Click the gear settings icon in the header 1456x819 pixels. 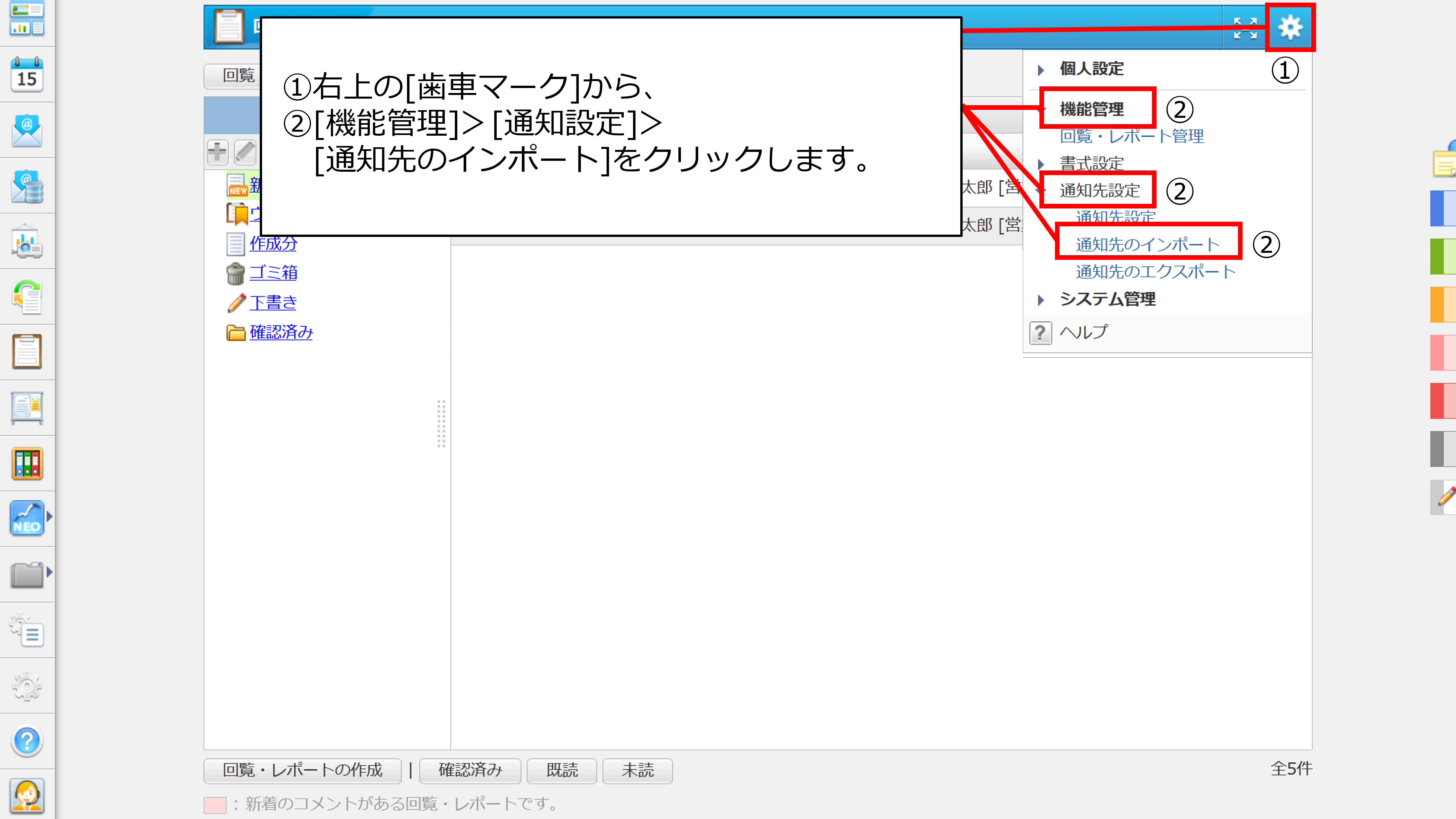1290,27
